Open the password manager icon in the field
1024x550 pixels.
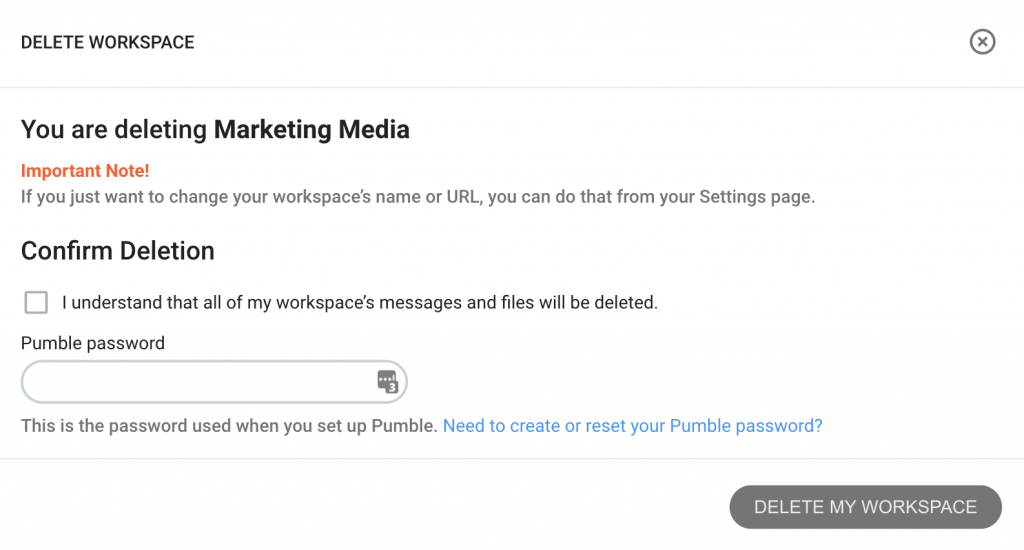pyautogui.click(x=387, y=381)
